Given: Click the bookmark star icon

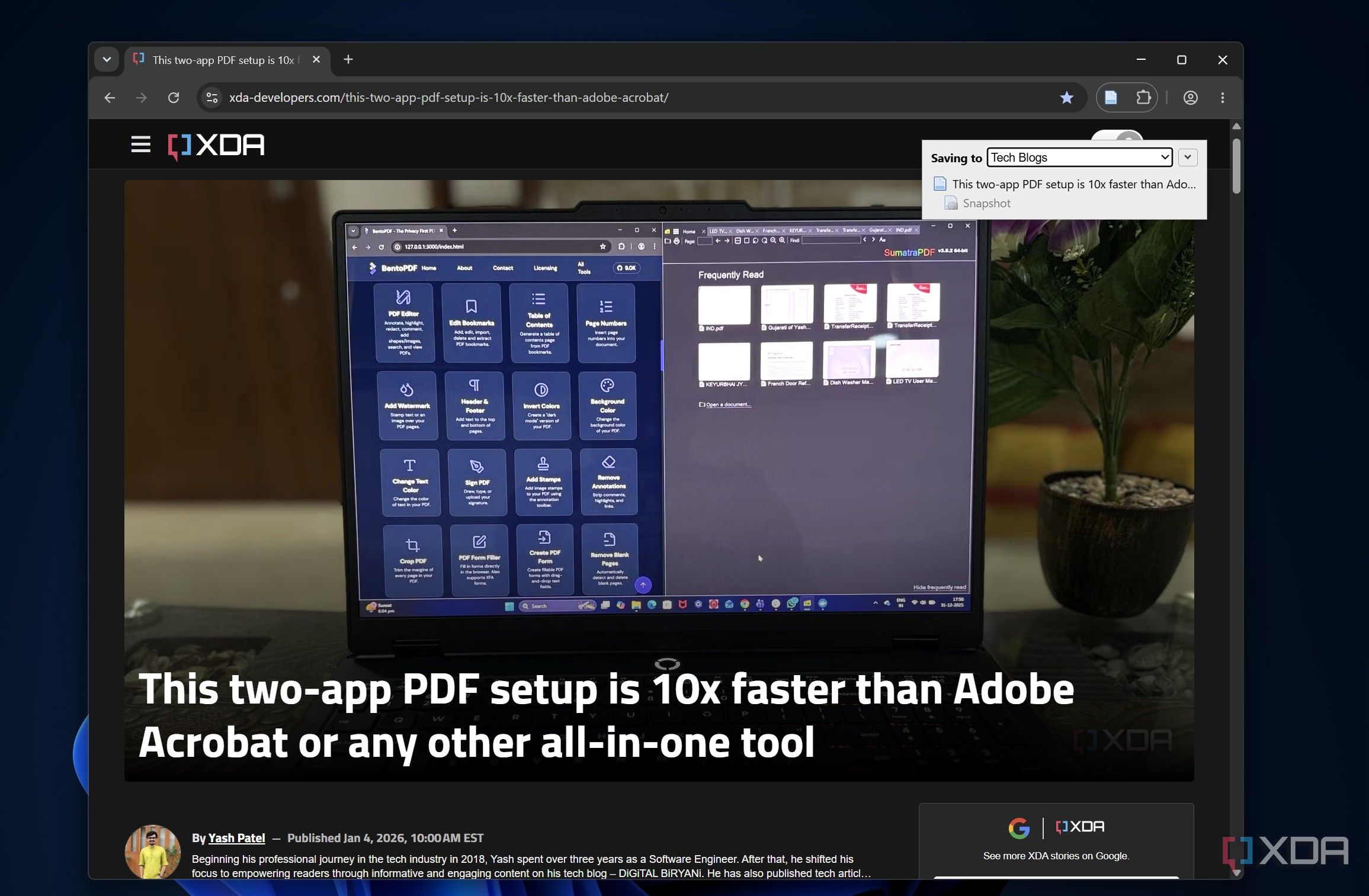Looking at the screenshot, I should [x=1066, y=98].
